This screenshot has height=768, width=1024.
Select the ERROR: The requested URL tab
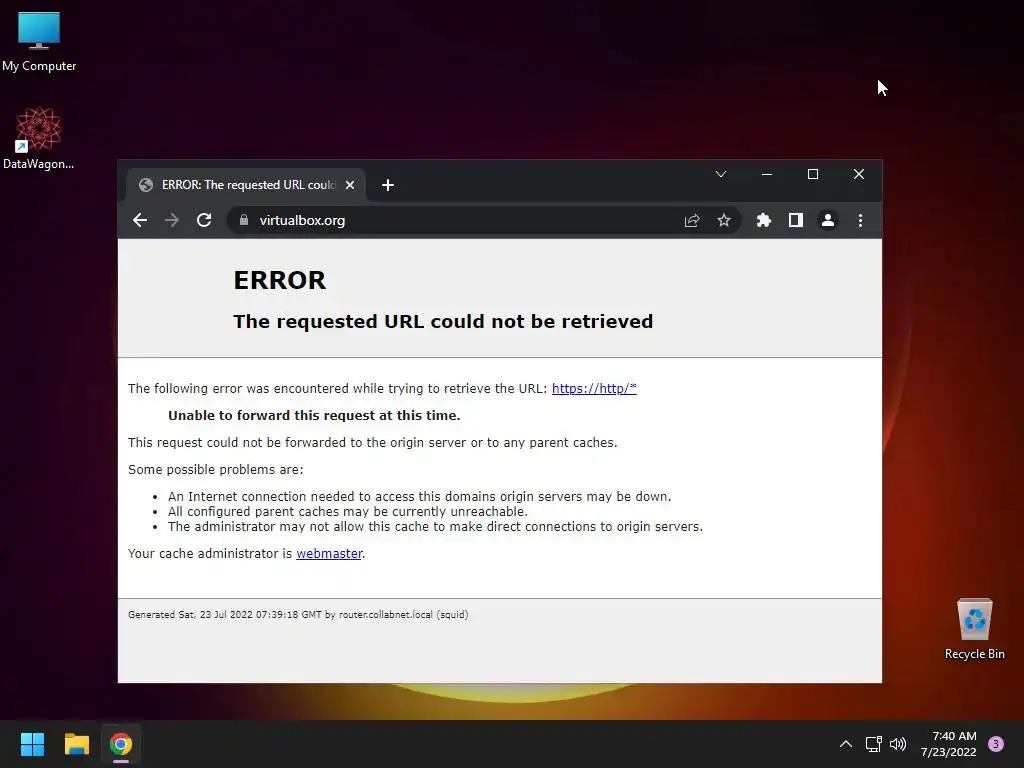tap(246, 185)
